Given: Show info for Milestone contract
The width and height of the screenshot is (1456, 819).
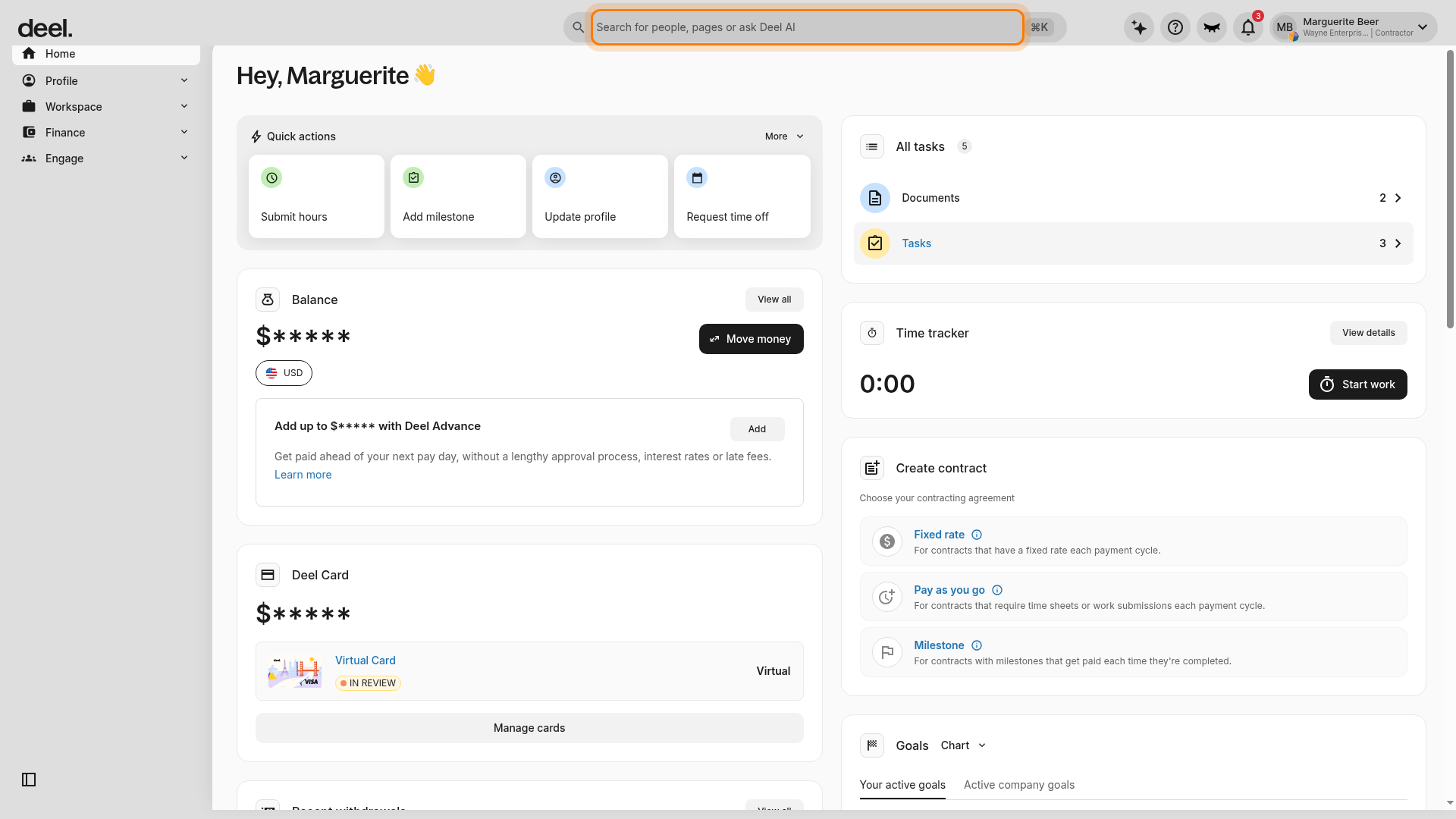Looking at the screenshot, I should pyautogui.click(x=977, y=645).
